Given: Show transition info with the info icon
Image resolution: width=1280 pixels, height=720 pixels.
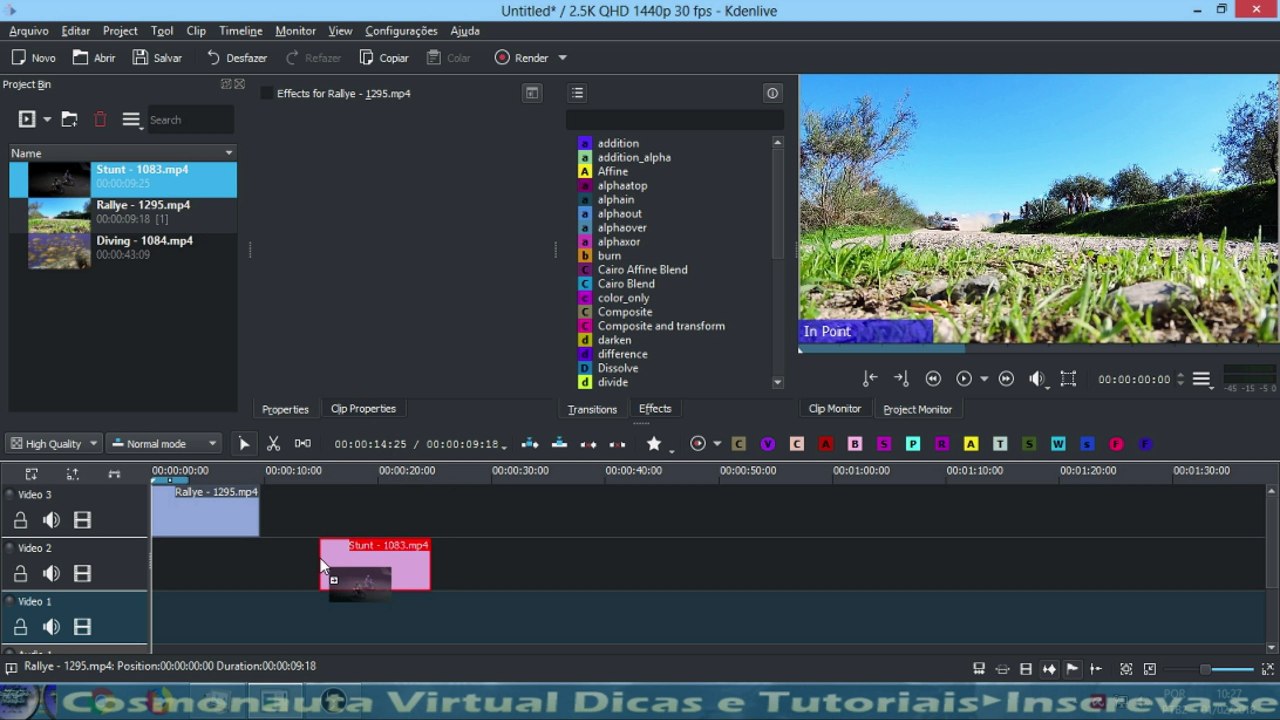Looking at the screenshot, I should point(772,93).
